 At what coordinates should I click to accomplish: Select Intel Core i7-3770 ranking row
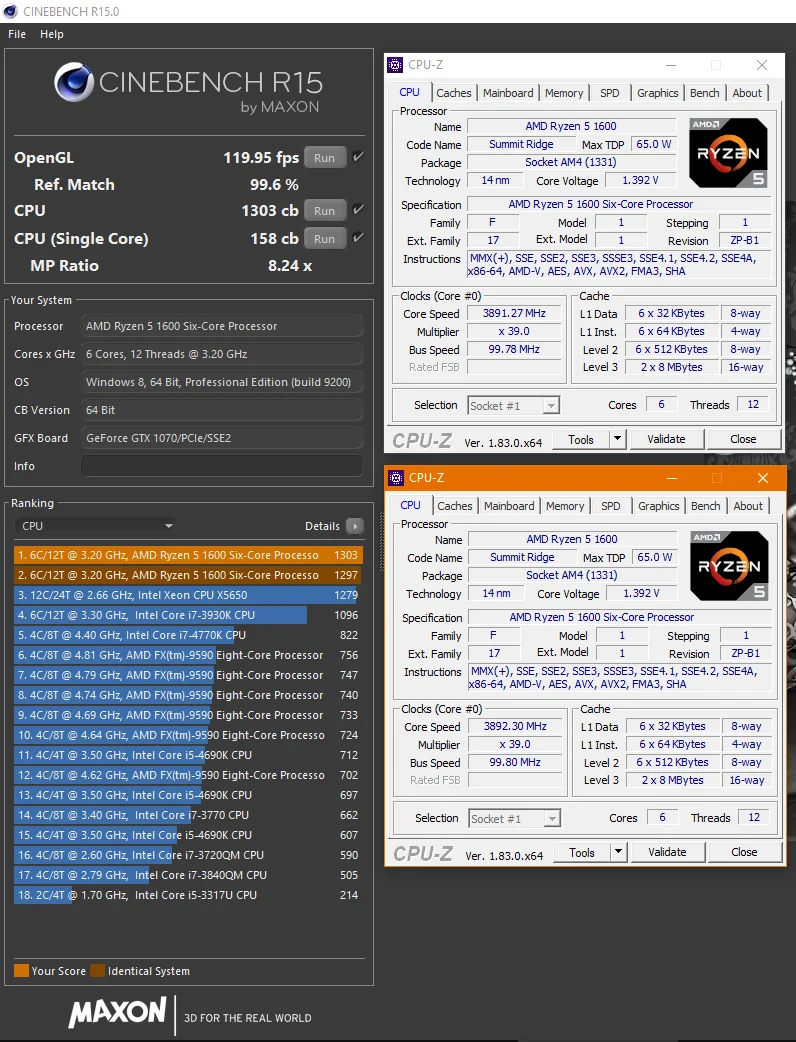coord(188,815)
